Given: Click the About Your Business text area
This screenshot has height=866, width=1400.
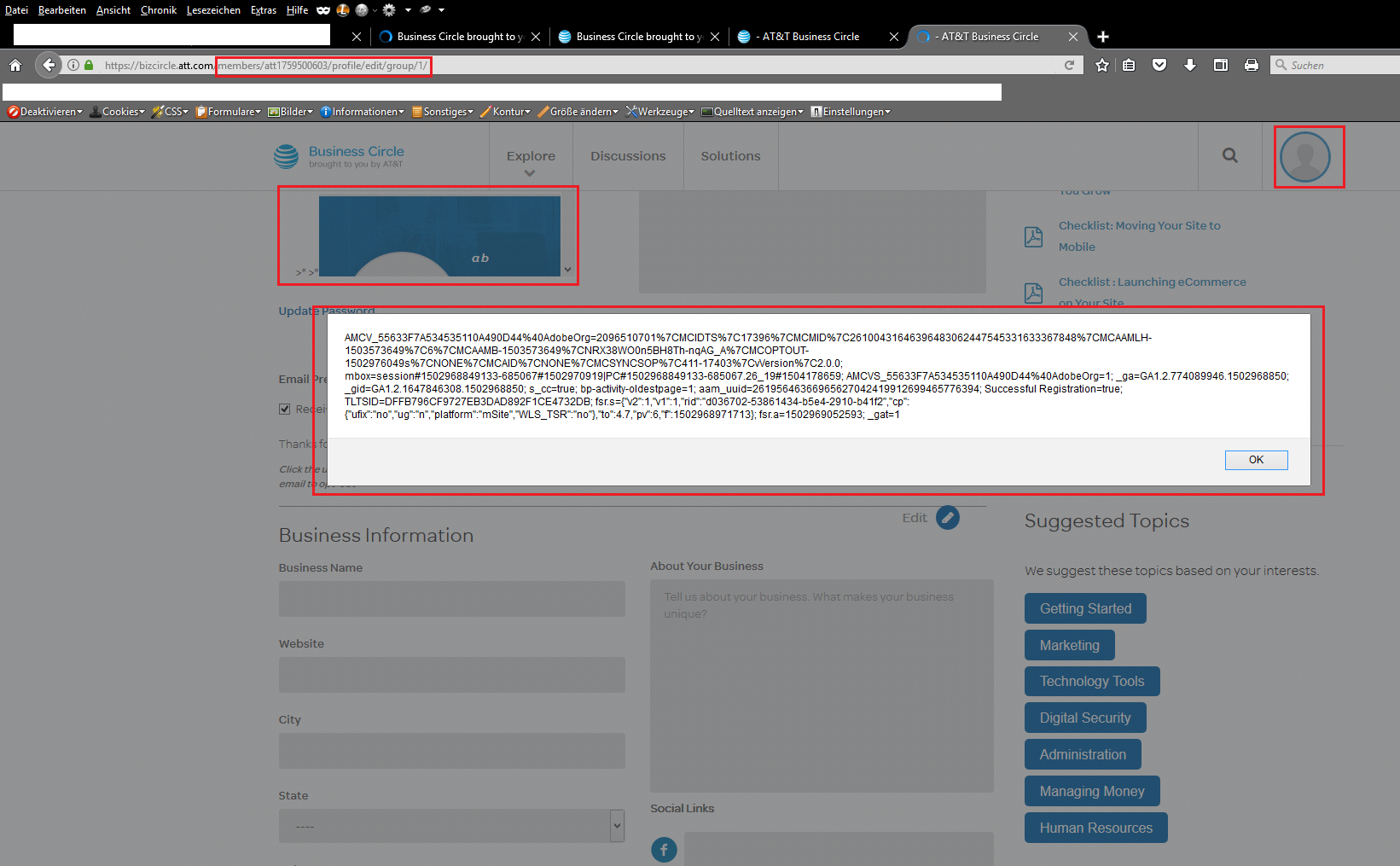Looking at the screenshot, I should [x=822, y=686].
